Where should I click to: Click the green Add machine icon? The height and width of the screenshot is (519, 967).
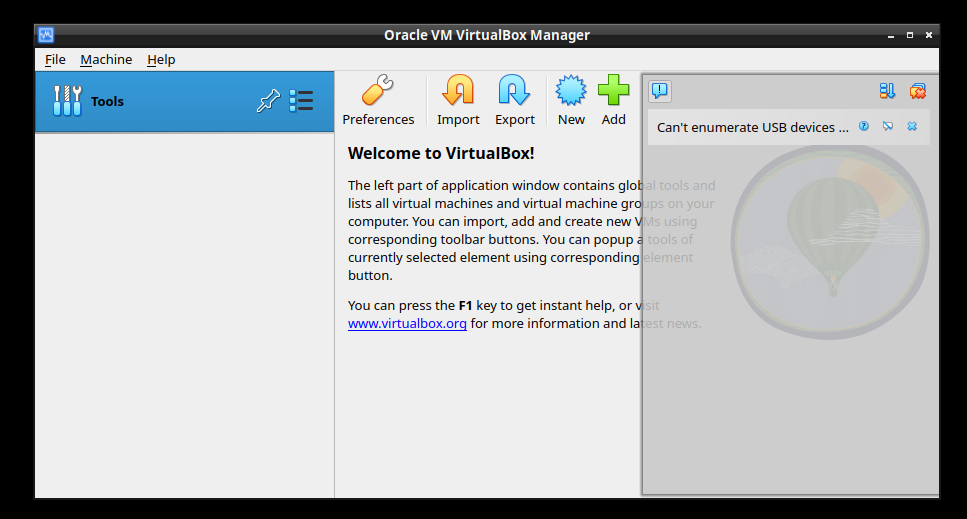click(x=613, y=100)
